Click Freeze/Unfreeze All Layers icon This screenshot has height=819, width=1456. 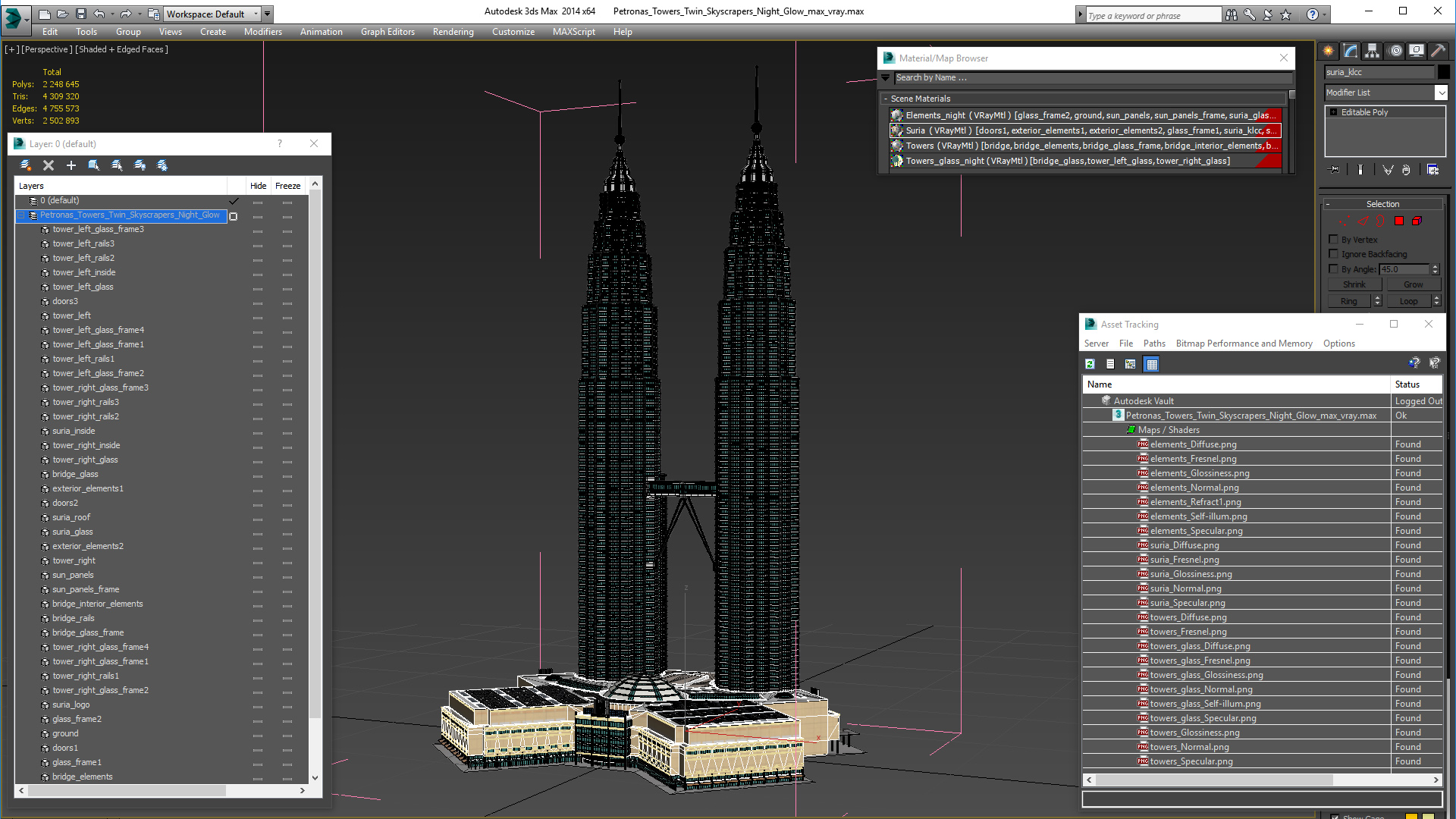coord(162,165)
